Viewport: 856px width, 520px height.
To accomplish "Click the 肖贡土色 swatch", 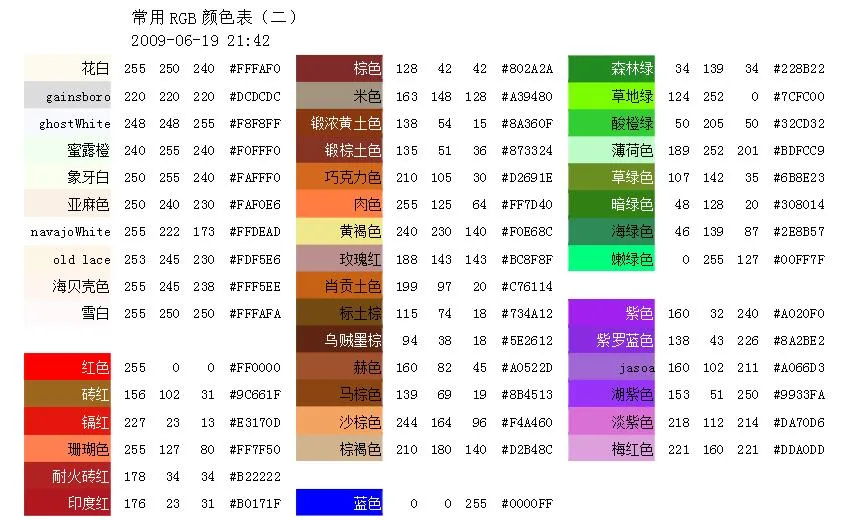I will pyautogui.click(x=339, y=286).
